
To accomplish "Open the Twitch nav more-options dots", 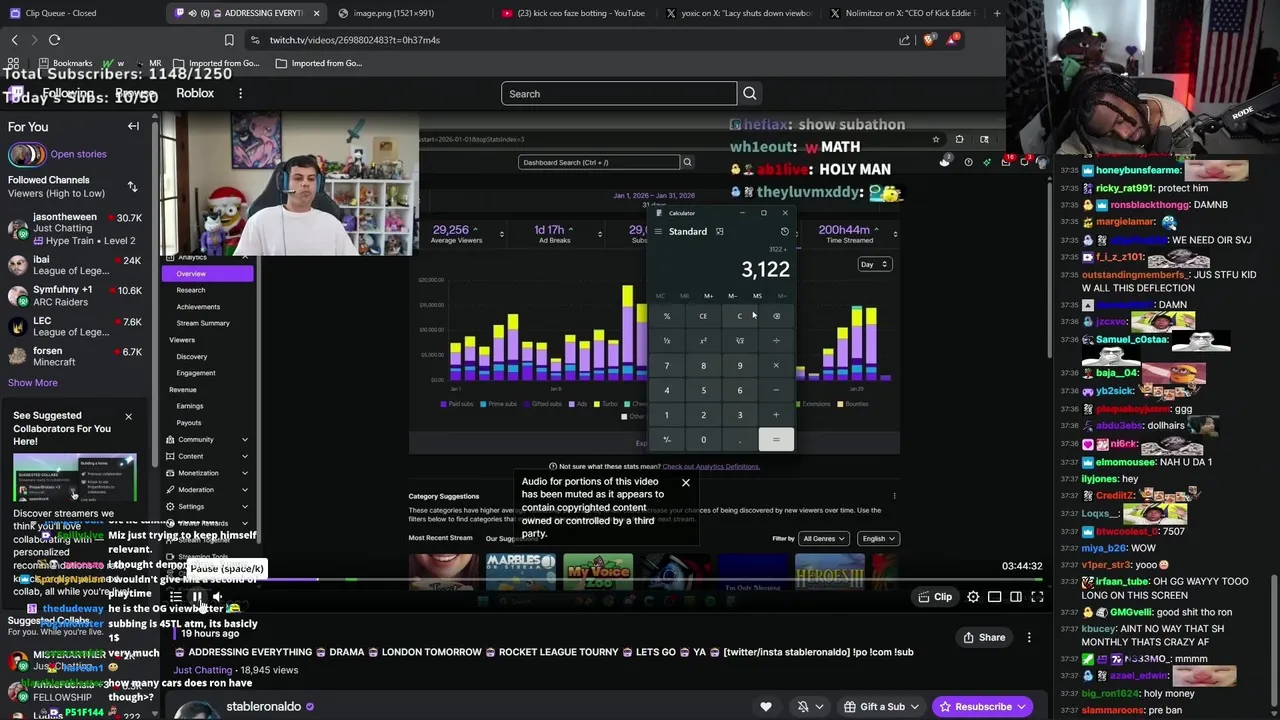I will (240, 93).
